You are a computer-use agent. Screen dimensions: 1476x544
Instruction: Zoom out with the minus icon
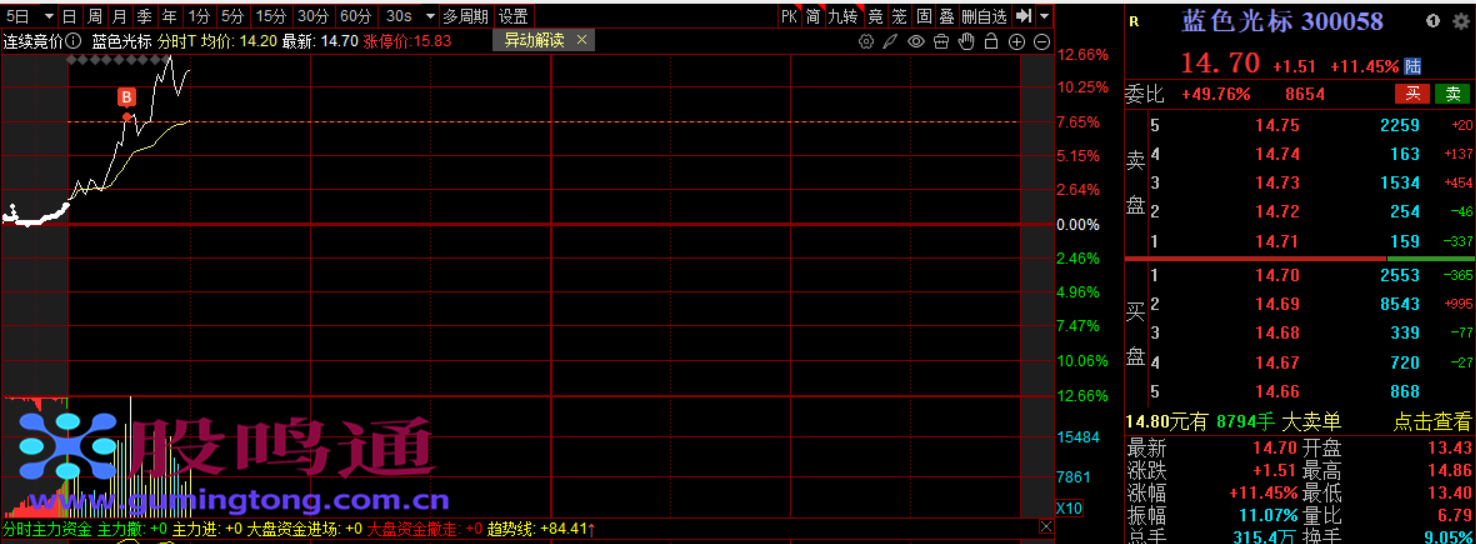1042,42
